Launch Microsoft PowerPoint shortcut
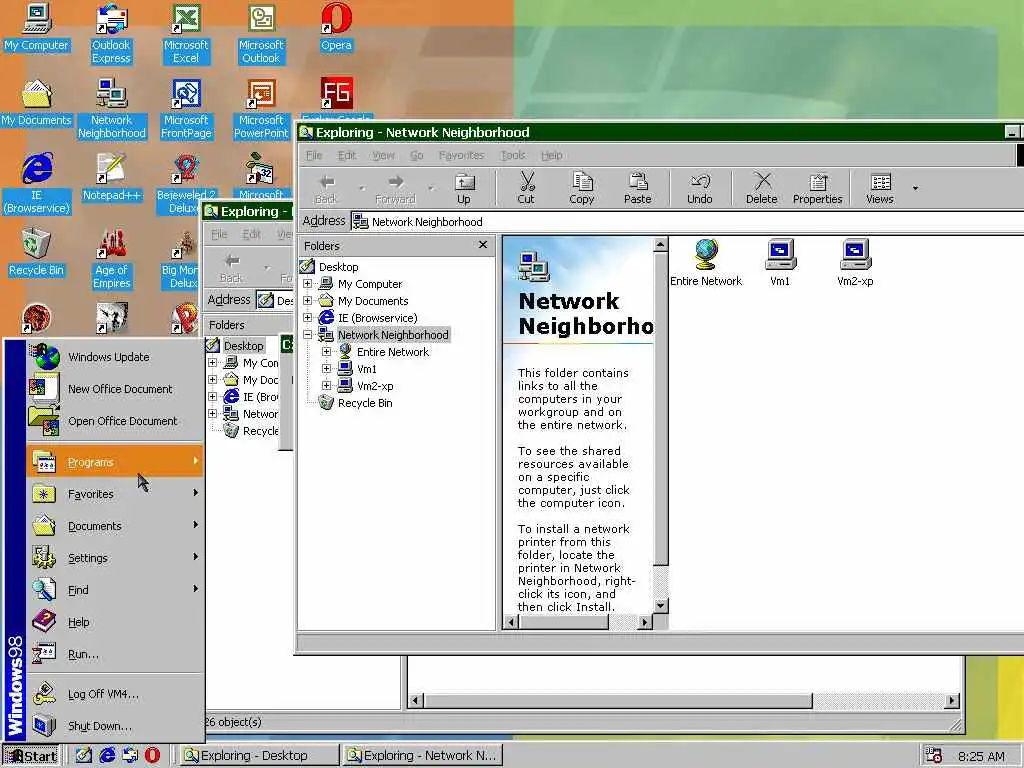 pyautogui.click(x=261, y=108)
